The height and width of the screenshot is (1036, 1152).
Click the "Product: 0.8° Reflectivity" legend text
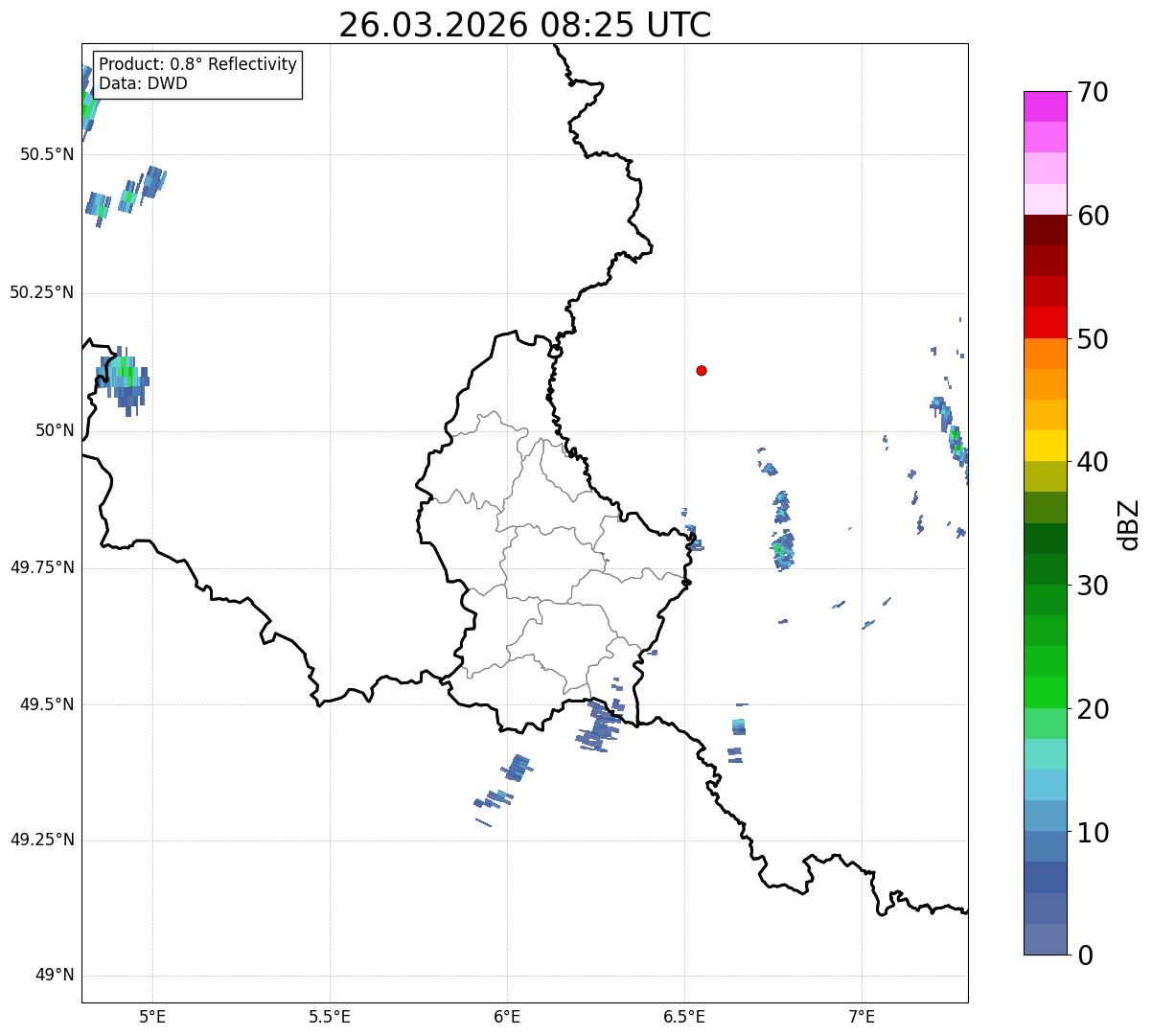197,64
